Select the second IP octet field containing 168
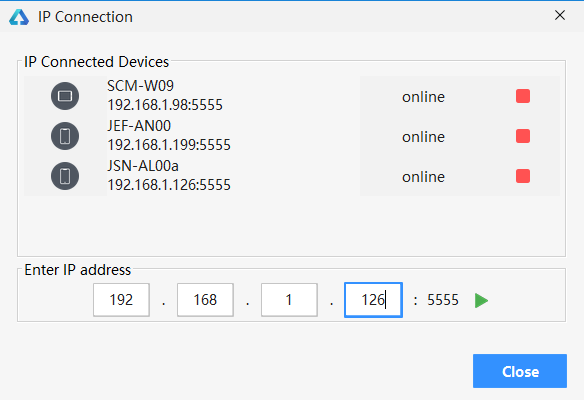 205,300
